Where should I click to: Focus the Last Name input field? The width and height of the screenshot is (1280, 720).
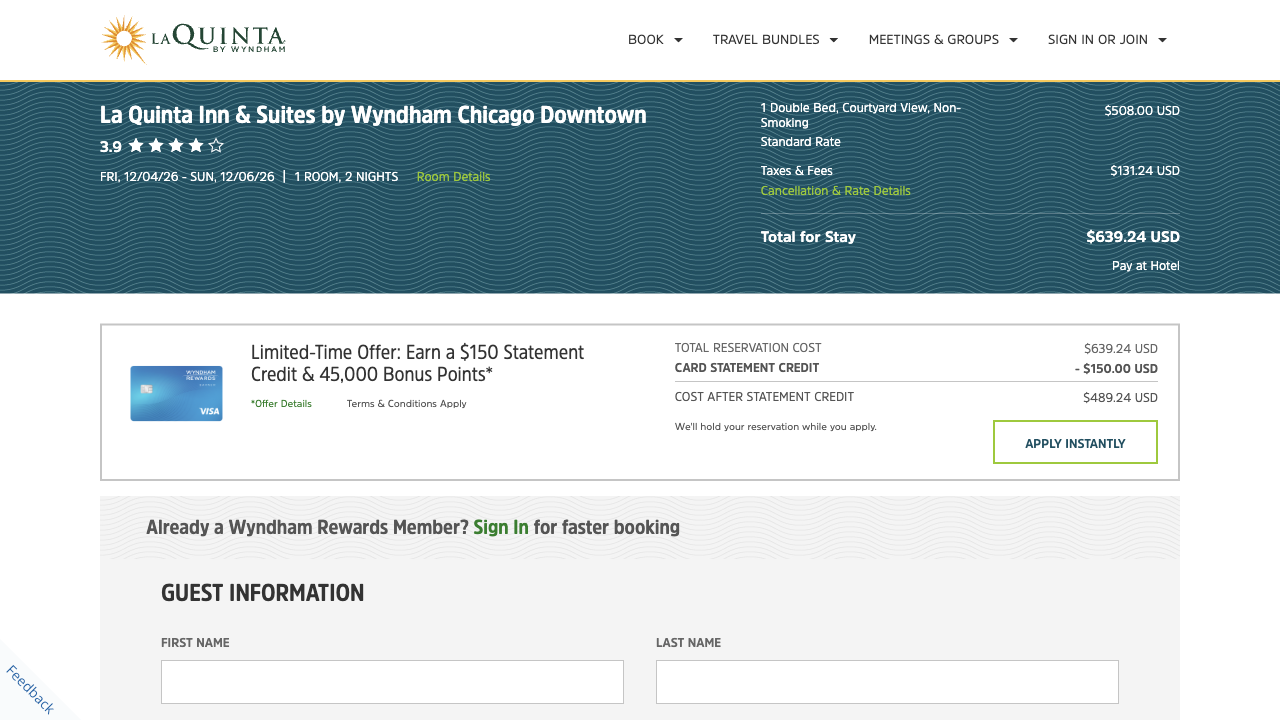887,682
